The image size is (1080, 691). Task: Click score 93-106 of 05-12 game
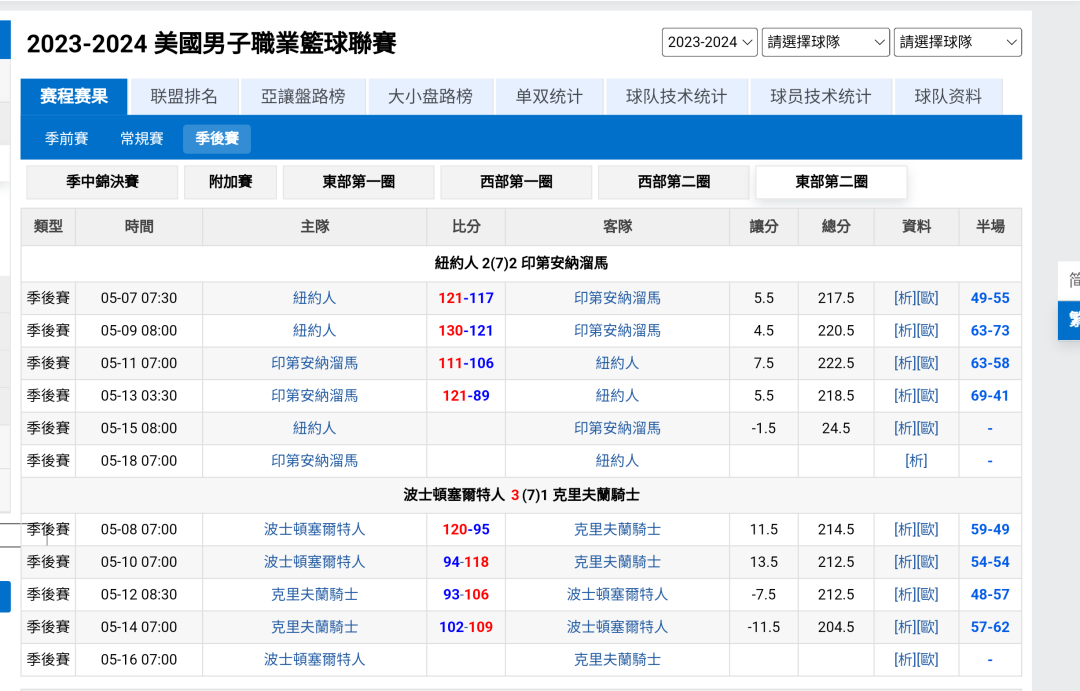point(466,594)
